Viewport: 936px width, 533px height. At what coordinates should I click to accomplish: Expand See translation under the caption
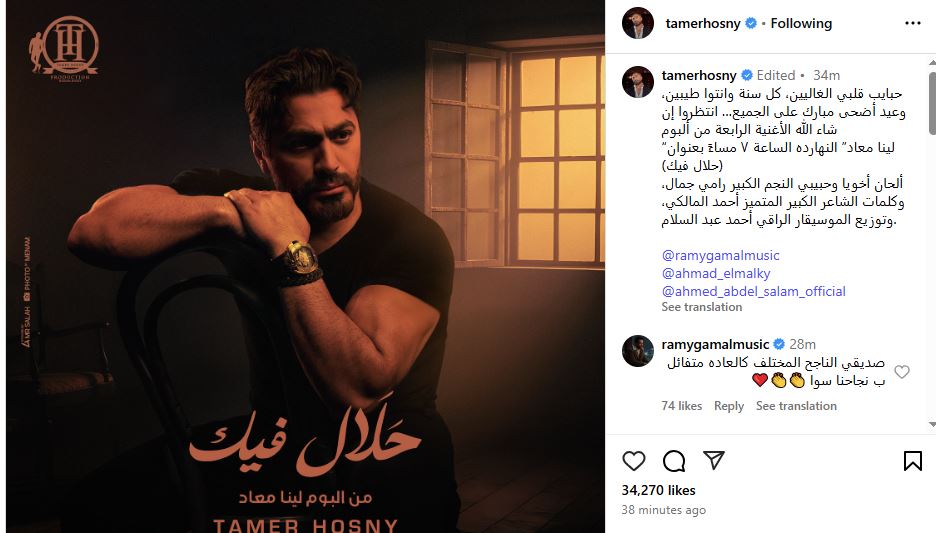(x=701, y=307)
